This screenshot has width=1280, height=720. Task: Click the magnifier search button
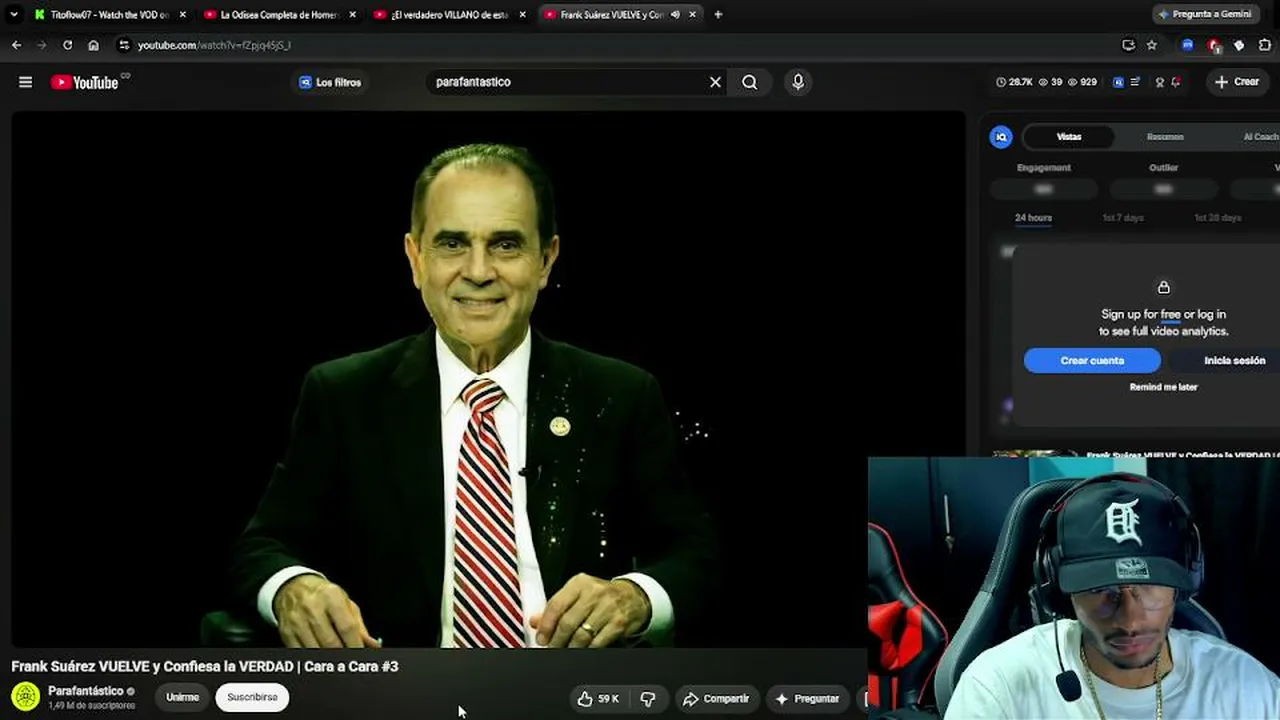[x=750, y=82]
